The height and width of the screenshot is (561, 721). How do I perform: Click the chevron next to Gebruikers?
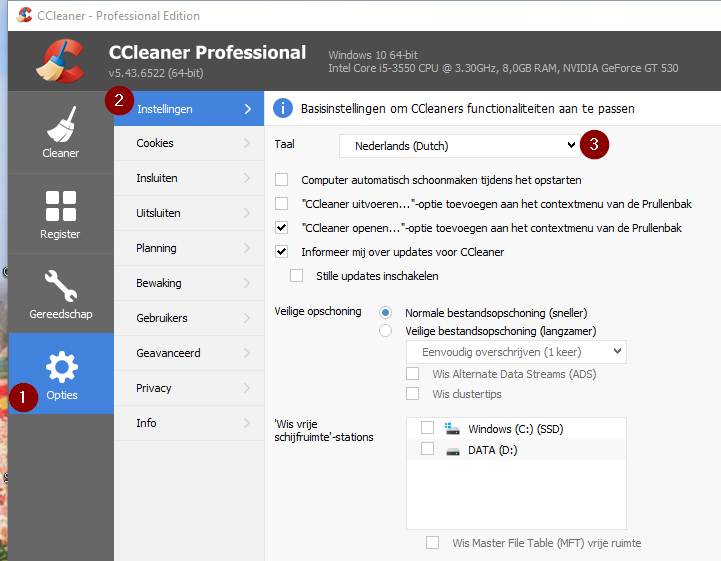click(x=247, y=318)
